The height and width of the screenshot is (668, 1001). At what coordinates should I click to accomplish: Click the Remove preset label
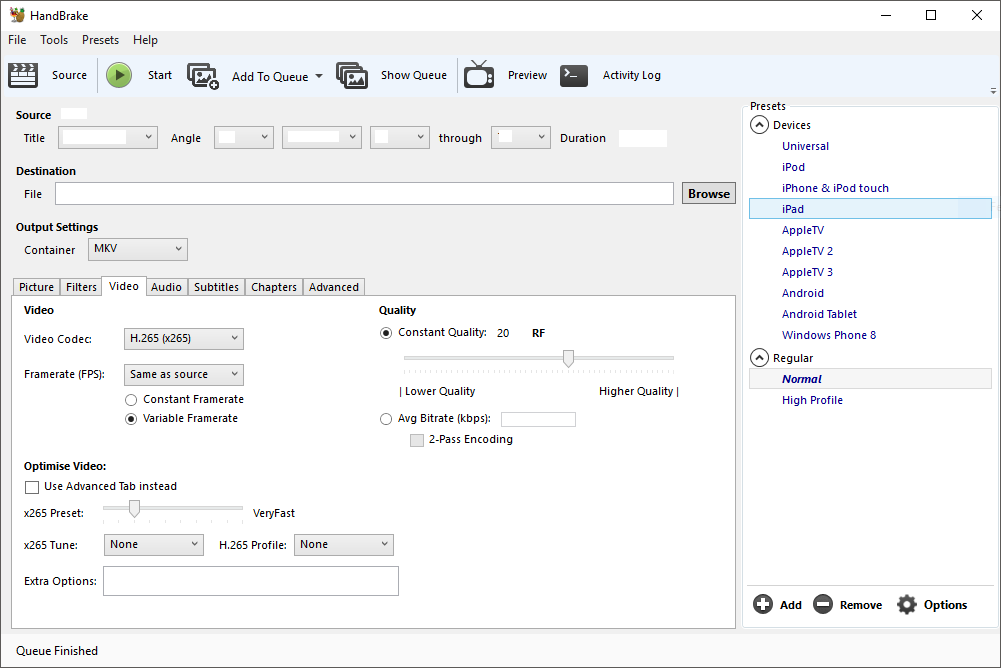pos(861,605)
